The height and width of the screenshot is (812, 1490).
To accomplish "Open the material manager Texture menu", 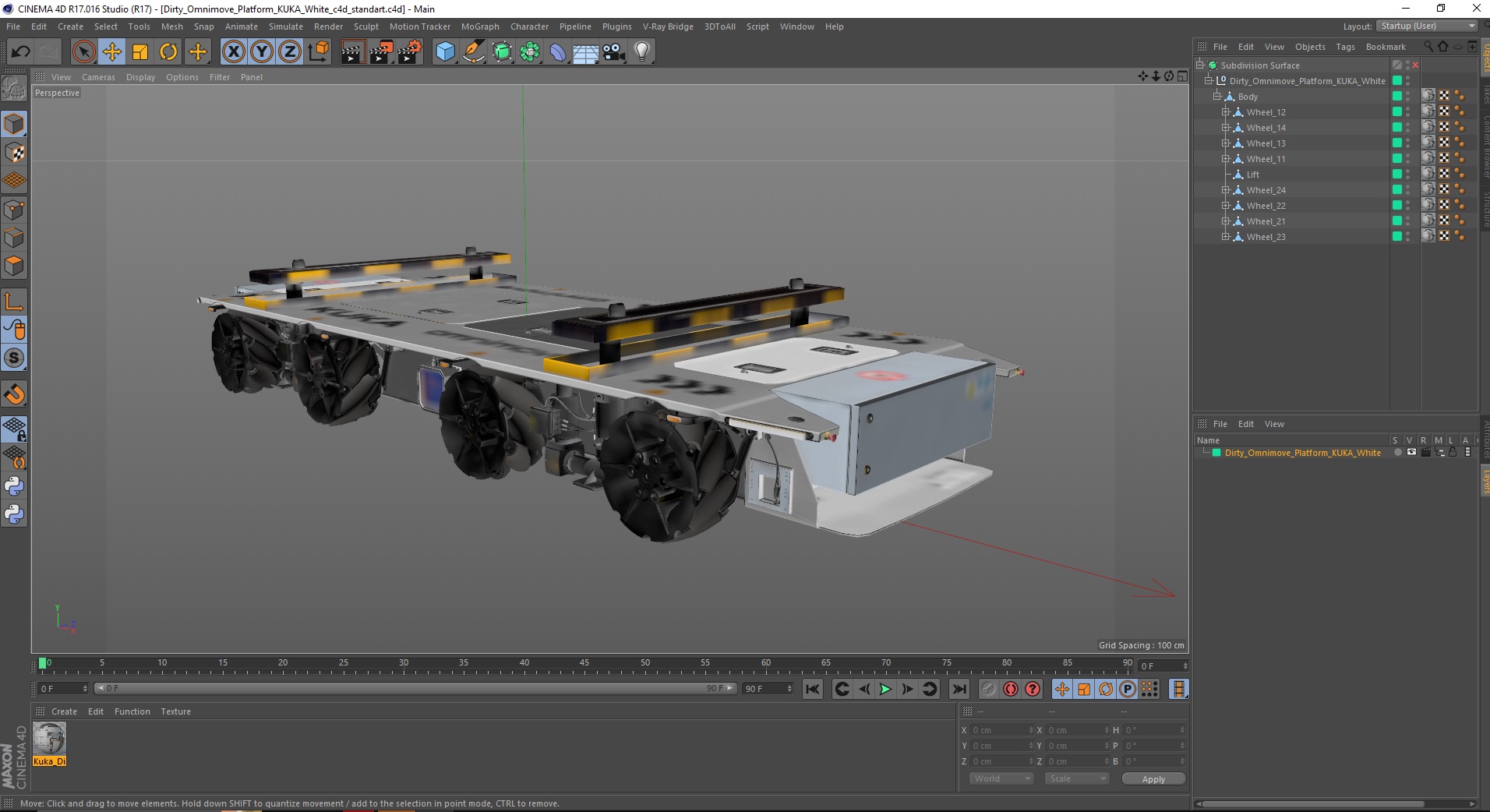I will point(175,711).
